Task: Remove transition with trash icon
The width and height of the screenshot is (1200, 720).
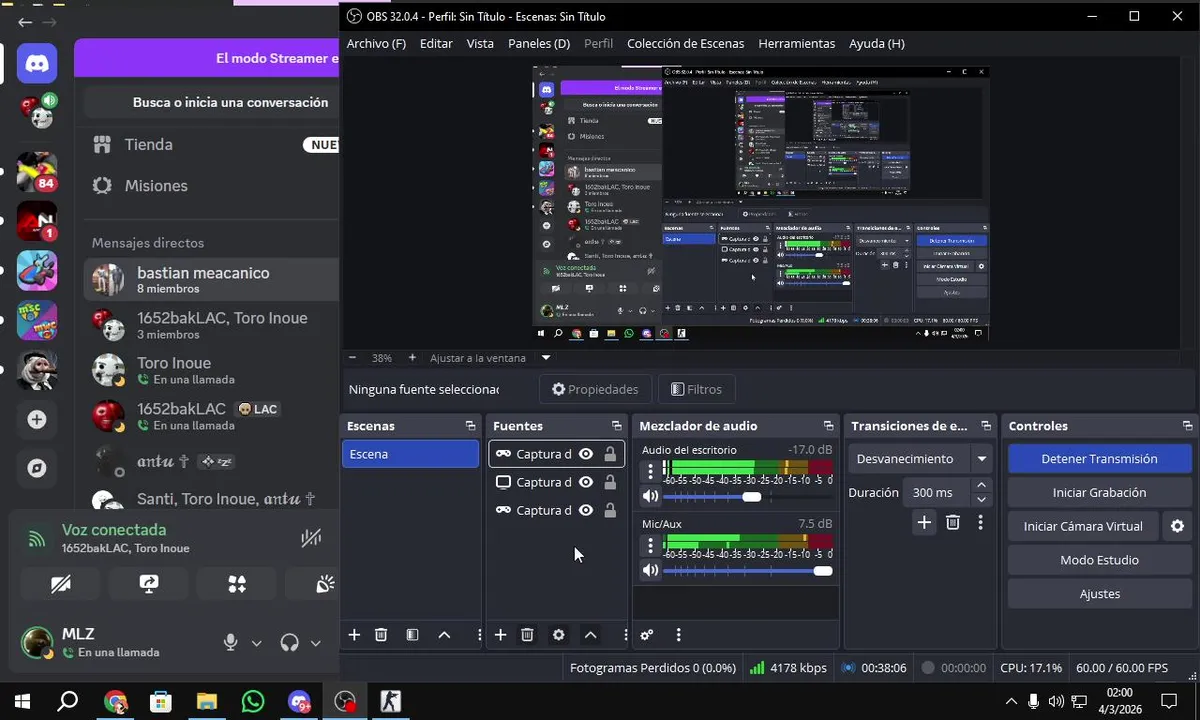Action: [953, 522]
